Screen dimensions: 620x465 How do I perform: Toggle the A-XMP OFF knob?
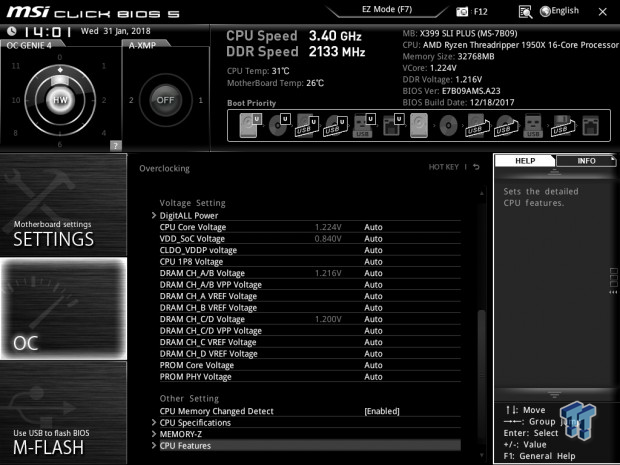click(x=165, y=100)
